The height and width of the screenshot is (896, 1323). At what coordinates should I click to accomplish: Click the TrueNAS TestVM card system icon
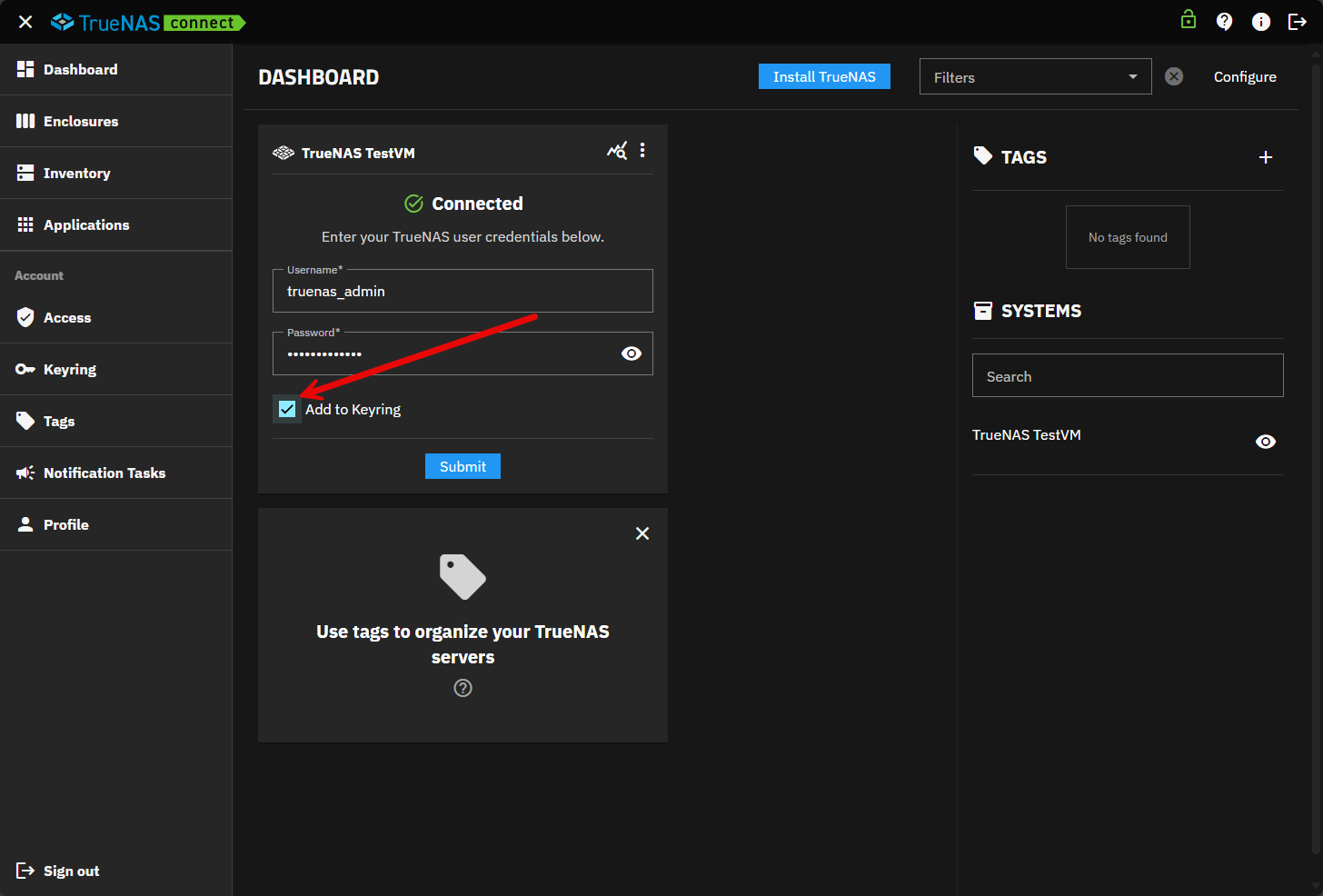tap(283, 153)
